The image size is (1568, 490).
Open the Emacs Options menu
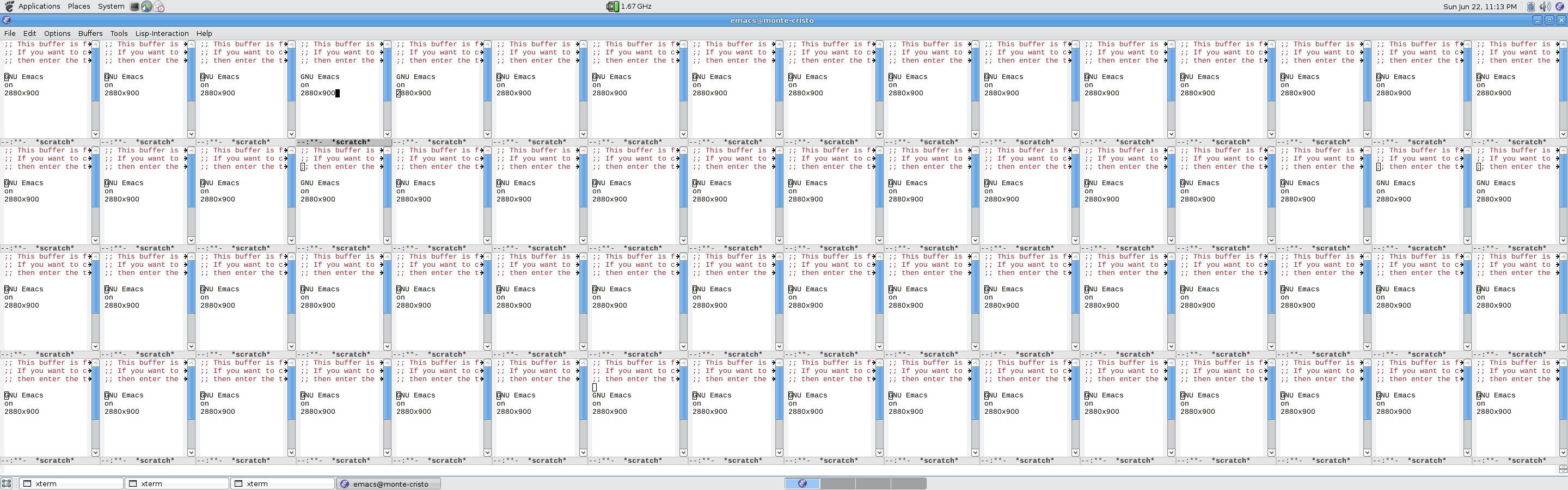[x=57, y=33]
